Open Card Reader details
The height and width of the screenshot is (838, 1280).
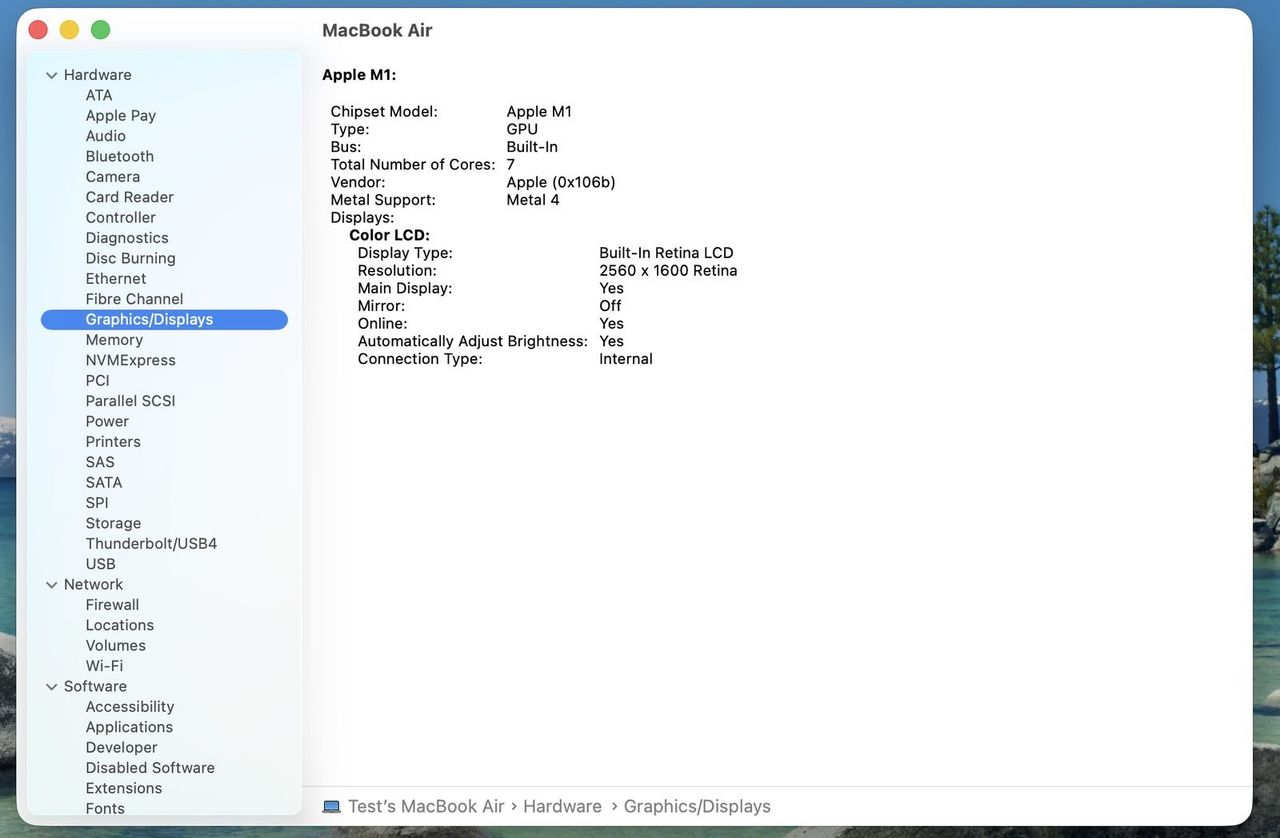pos(130,197)
